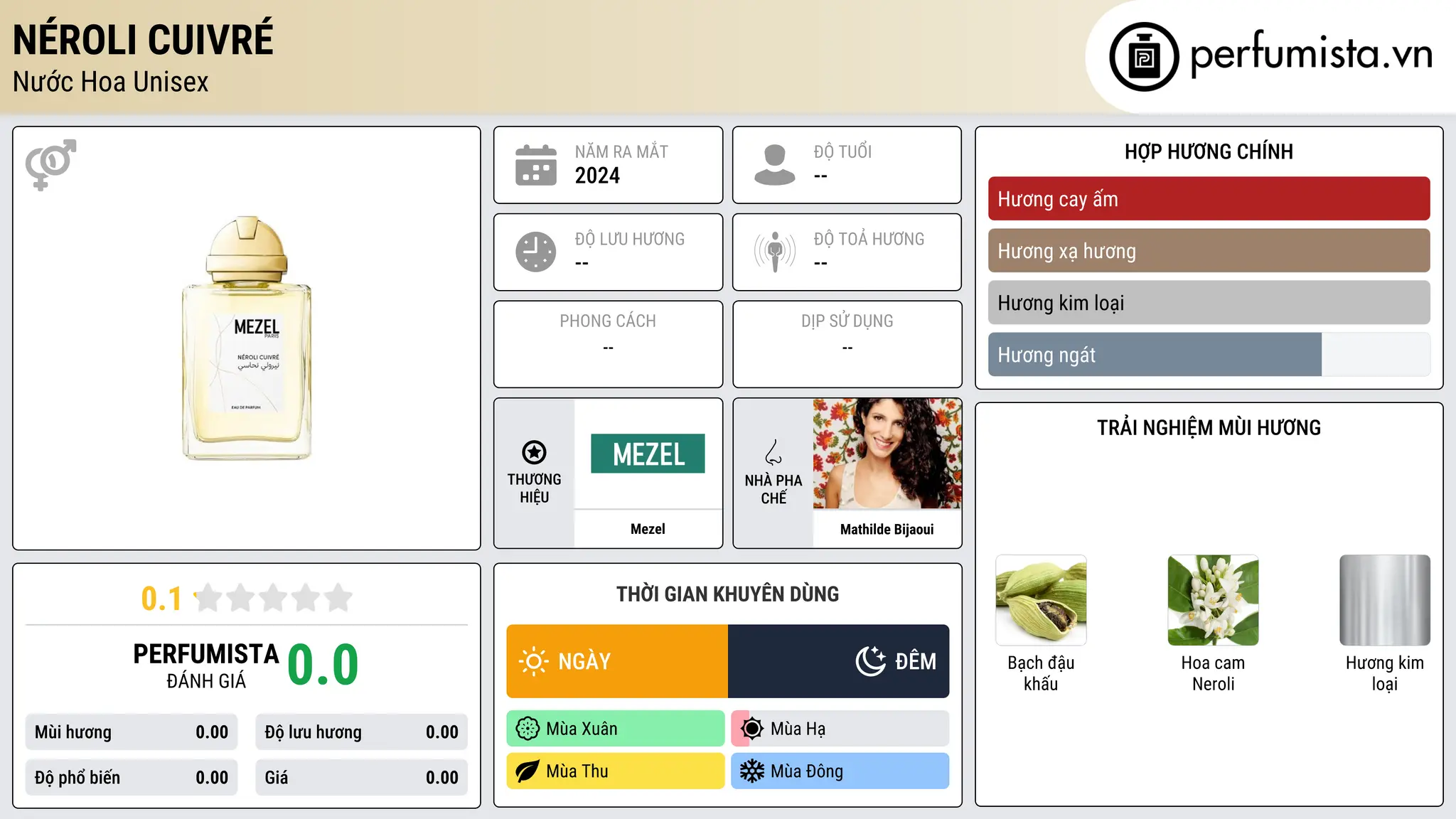The width and height of the screenshot is (1456, 819).
Task: Click the Mùi hương score row
Action: point(132,732)
